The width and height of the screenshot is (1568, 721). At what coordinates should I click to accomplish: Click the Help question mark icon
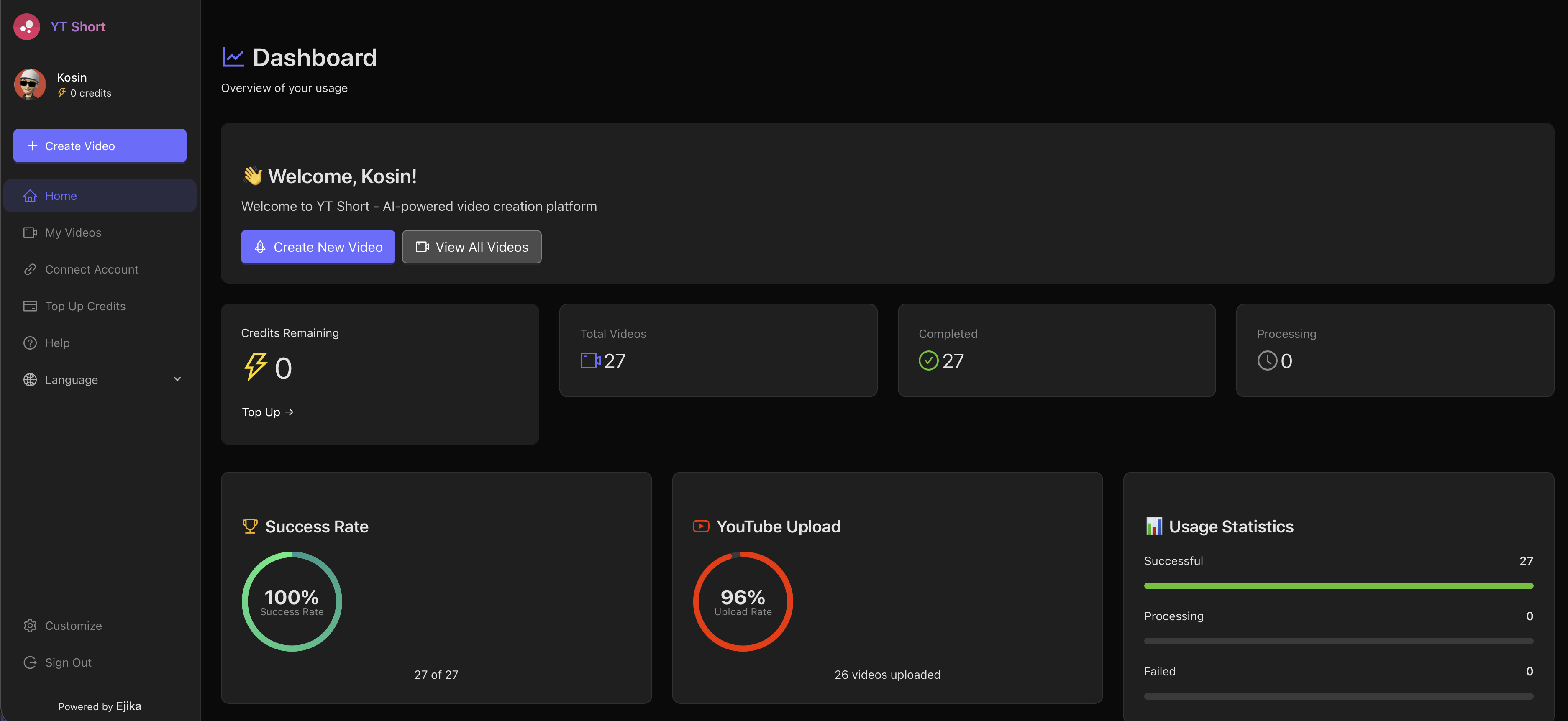point(31,343)
